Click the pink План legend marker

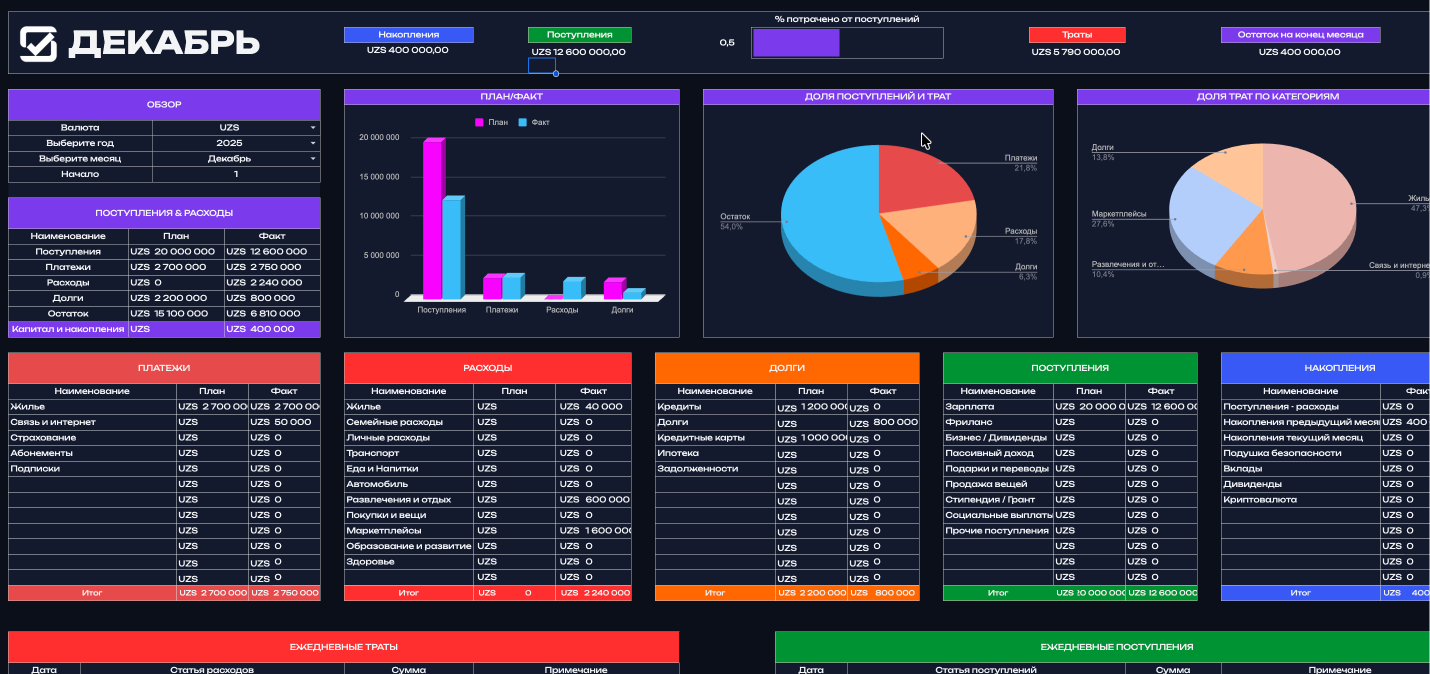478,122
